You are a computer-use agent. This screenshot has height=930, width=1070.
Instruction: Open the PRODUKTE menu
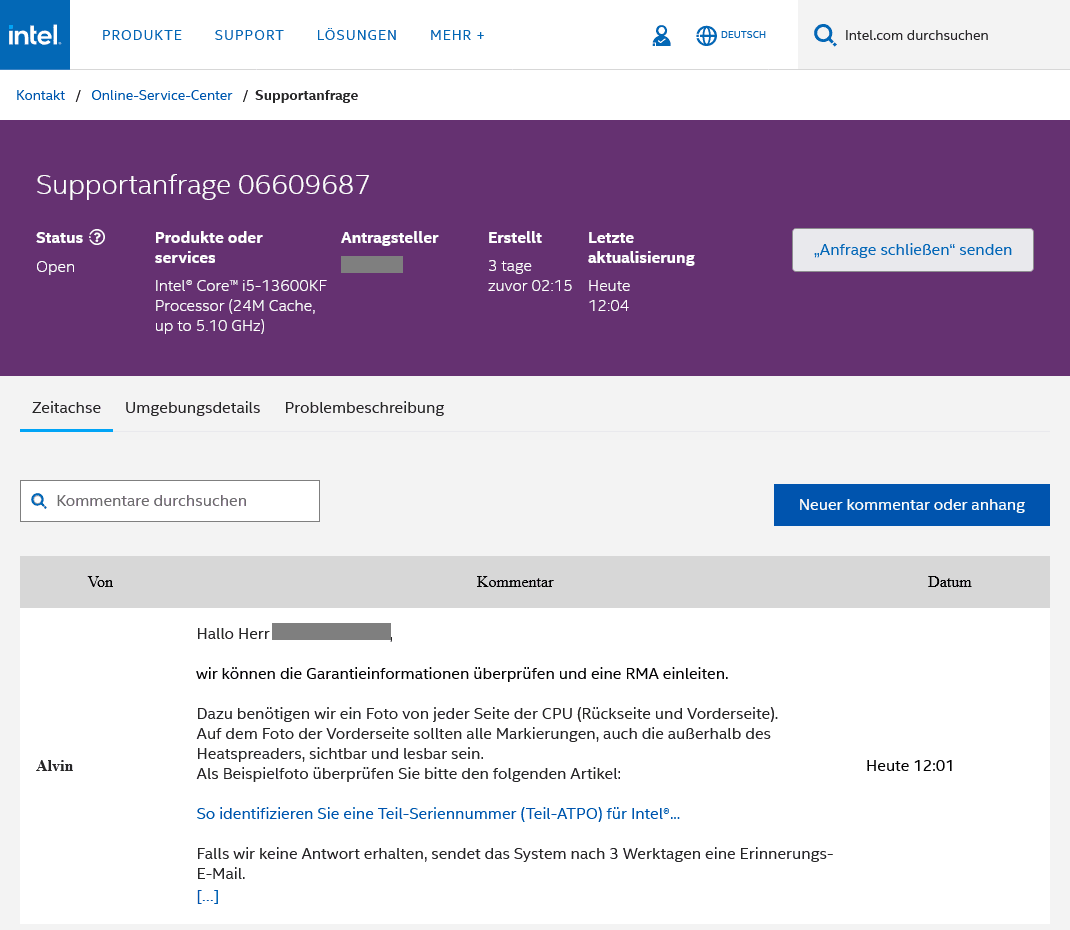pyautogui.click(x=142, y=35)
